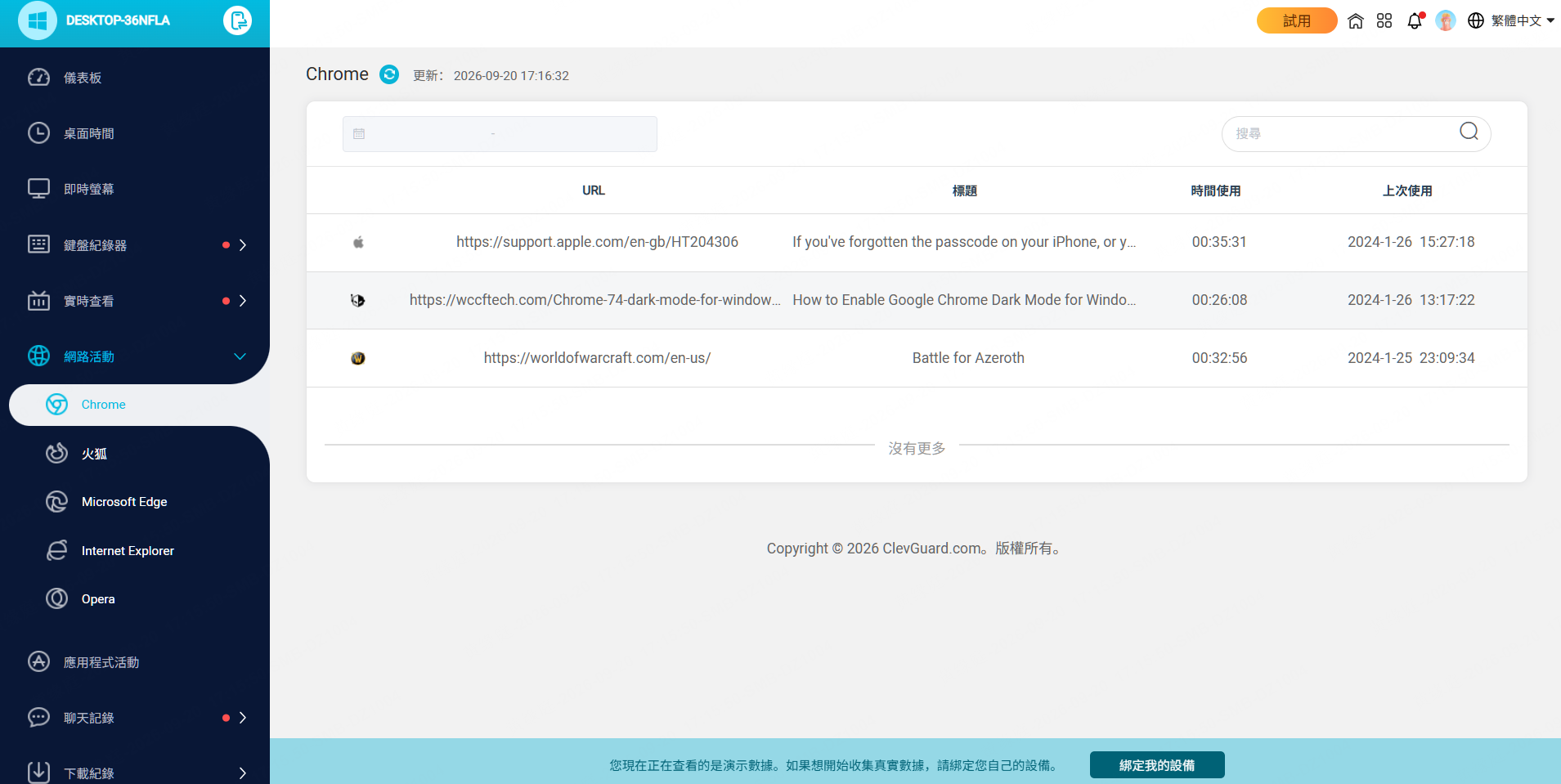Open the worldofwarcraft.com URL link
The height and width of the screenshot is (784, 1561).
point(597,358)
